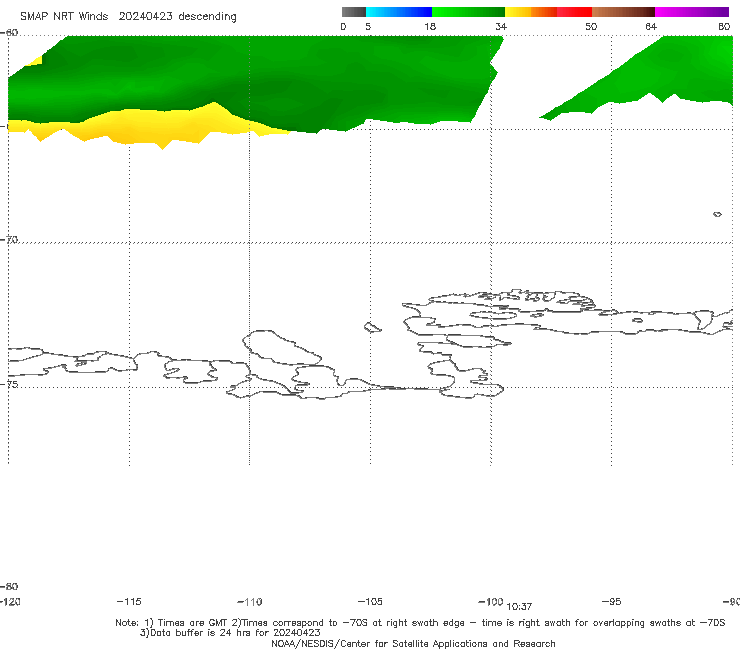Click the color bar label "5"
Viewport: 740px width, 650px height.
pos(368,27)
